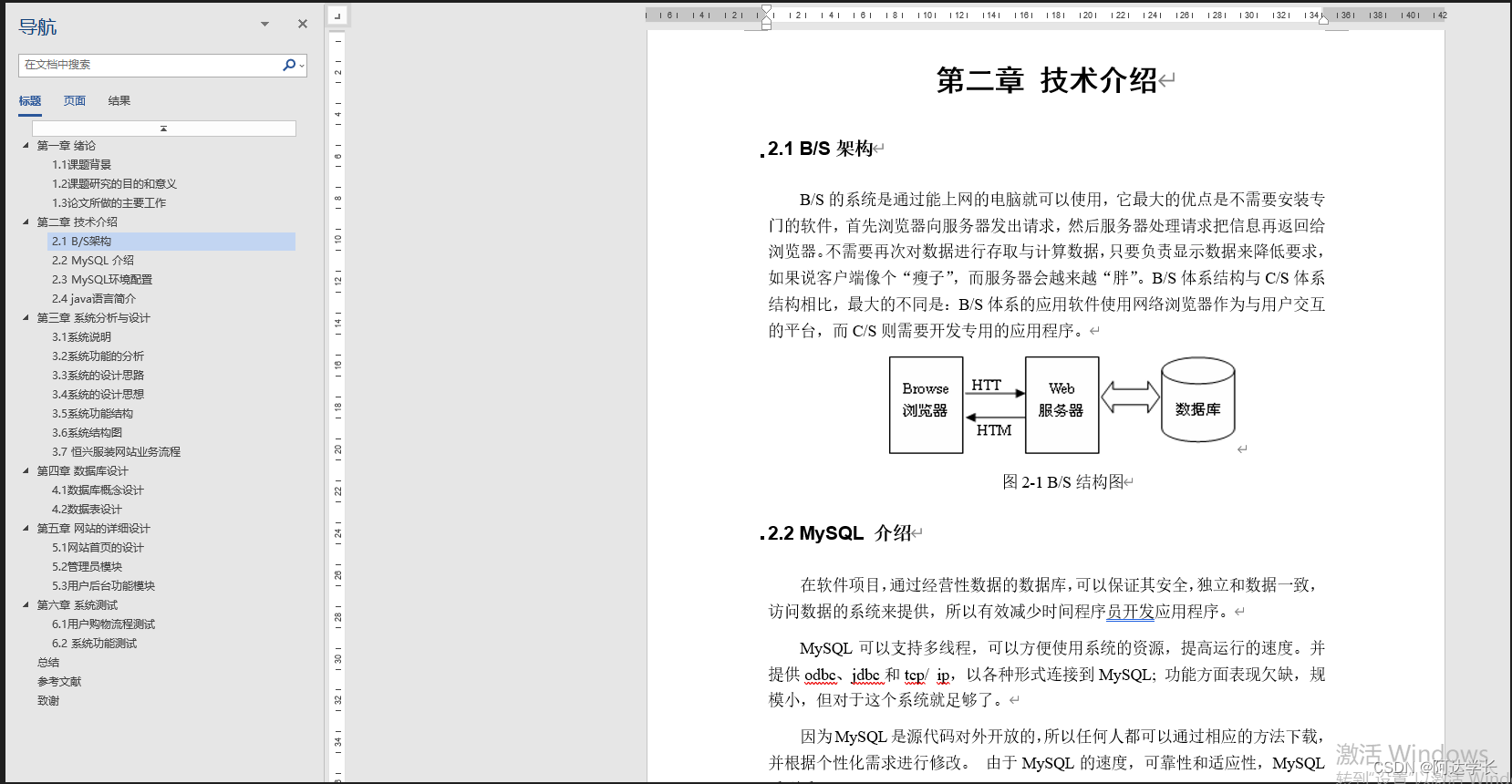Go to heading 2.3 MySQL环境配置
Viewport: 1512px width, 784px height.
(102, 280)
